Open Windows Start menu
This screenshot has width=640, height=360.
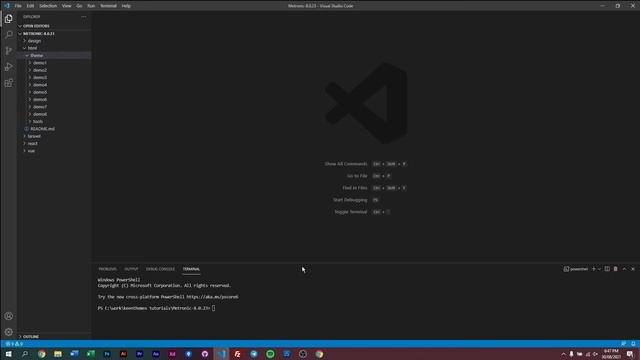(x=8, y=354)
